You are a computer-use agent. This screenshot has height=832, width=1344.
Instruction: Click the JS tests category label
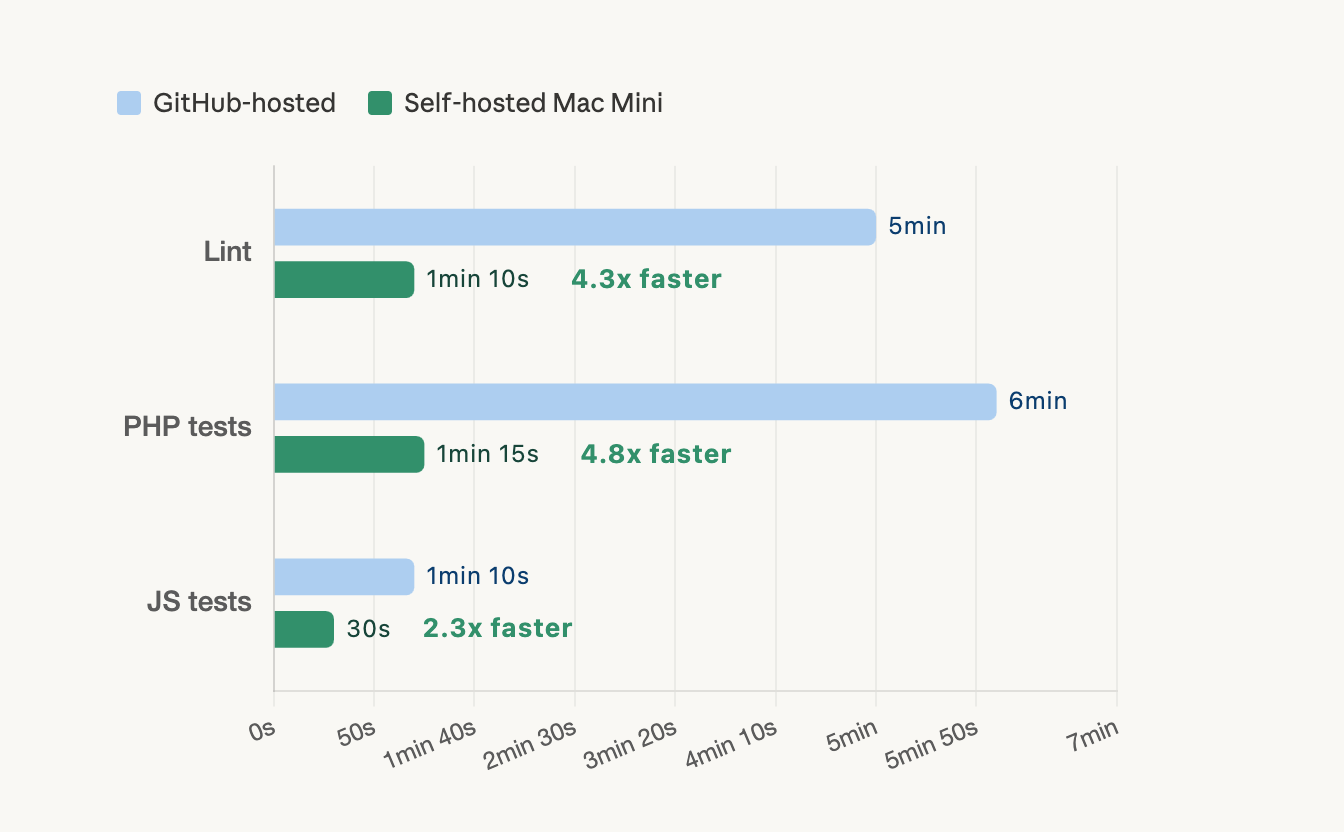point(201,602)
